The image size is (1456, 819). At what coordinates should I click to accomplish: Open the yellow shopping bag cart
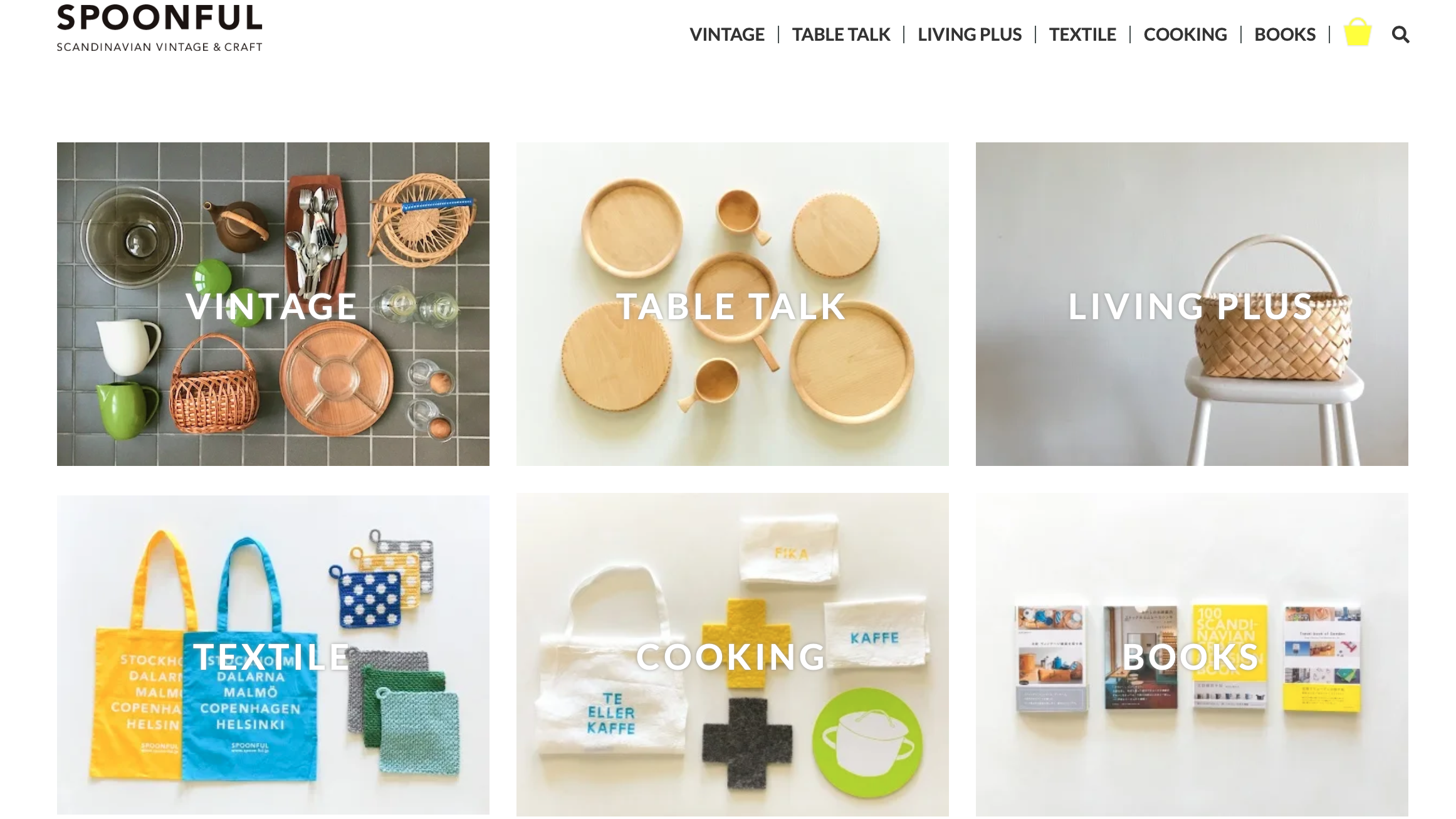tap(1358, 32)
